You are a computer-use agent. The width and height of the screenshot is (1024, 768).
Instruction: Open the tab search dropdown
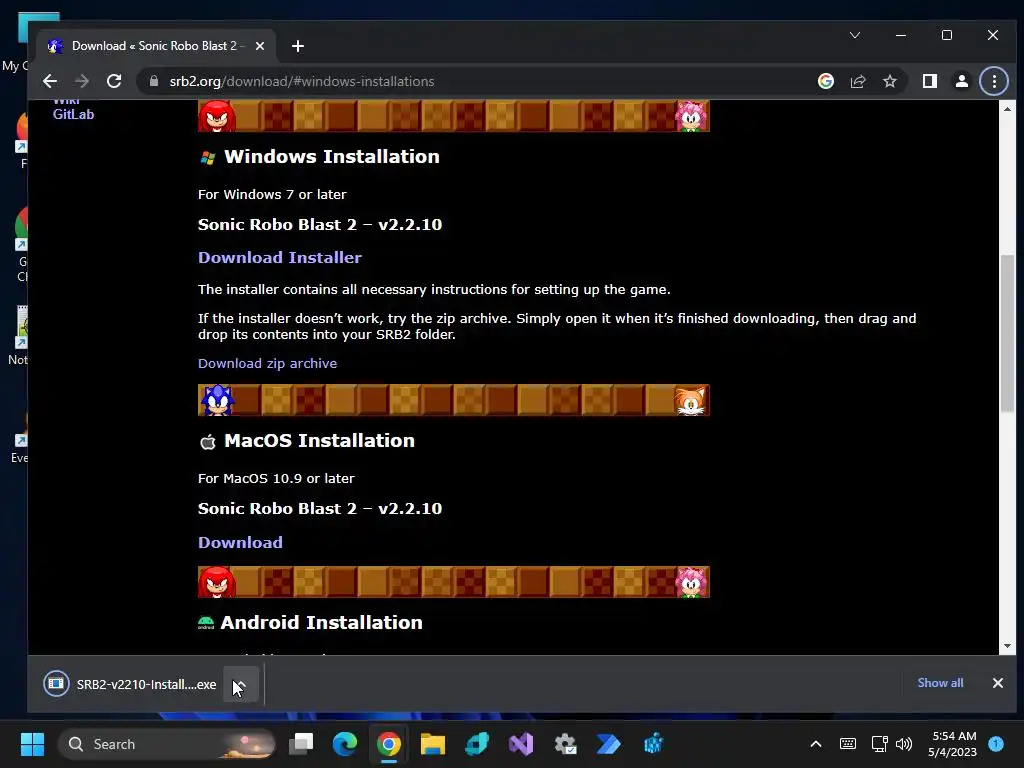[855, 35]
